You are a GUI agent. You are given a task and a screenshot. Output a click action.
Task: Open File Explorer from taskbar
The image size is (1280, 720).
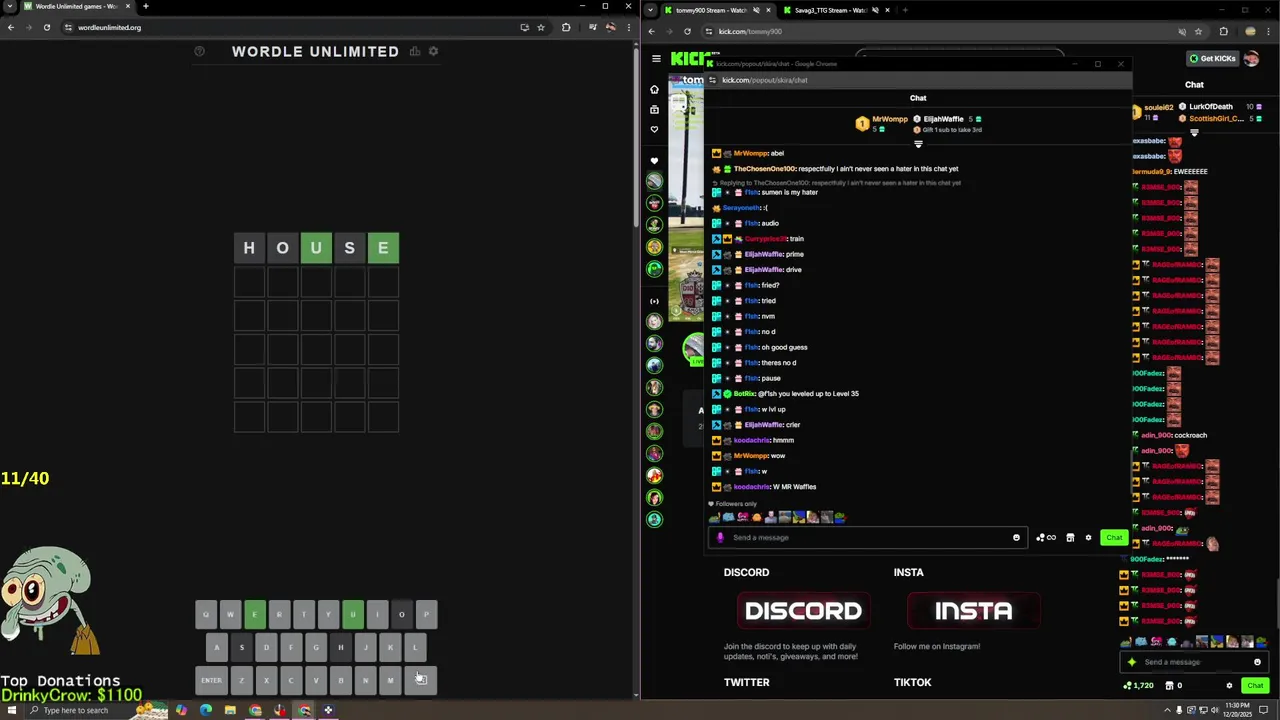click(x=230, y=710)
